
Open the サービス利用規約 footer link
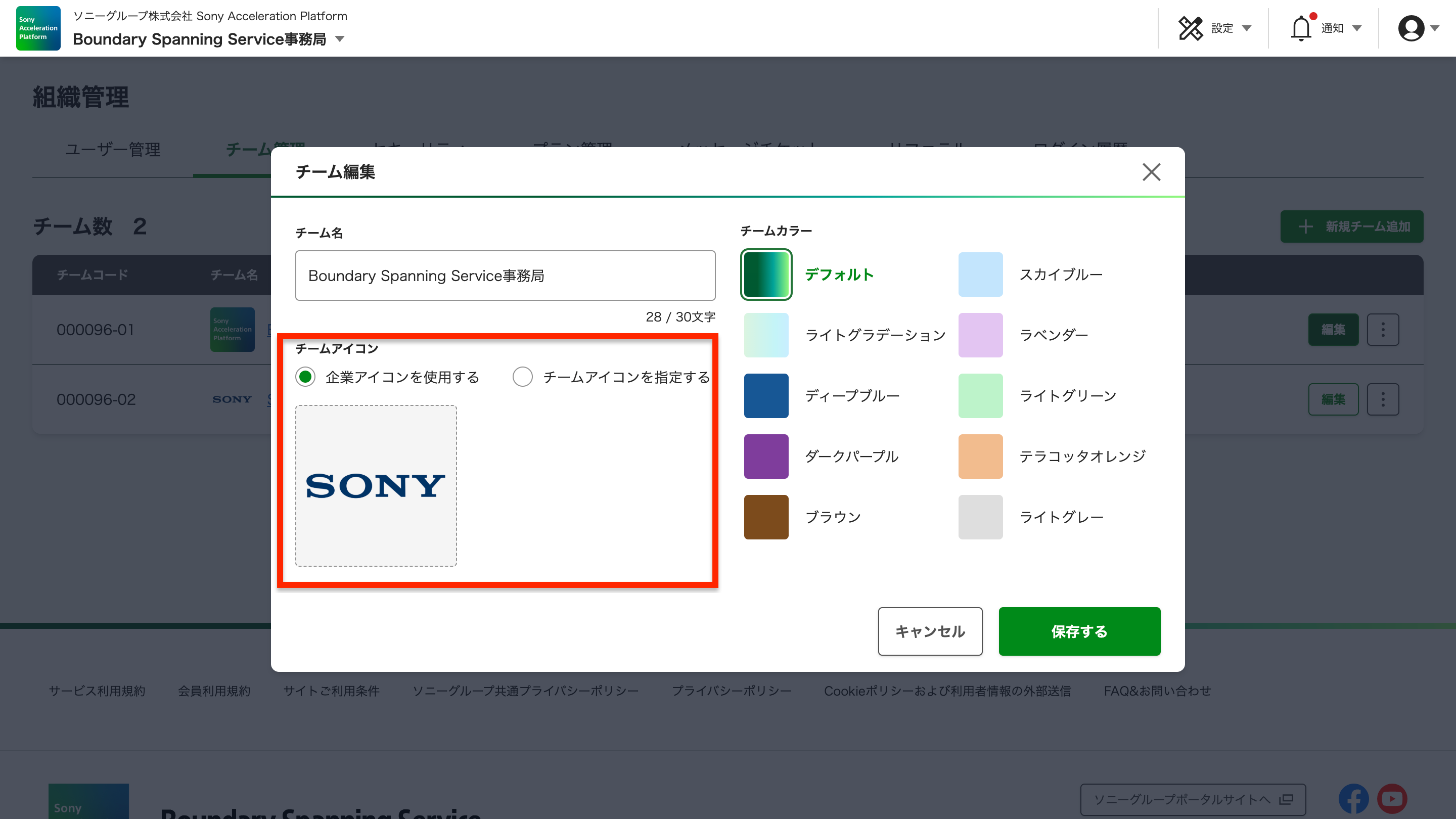point(97,691)
